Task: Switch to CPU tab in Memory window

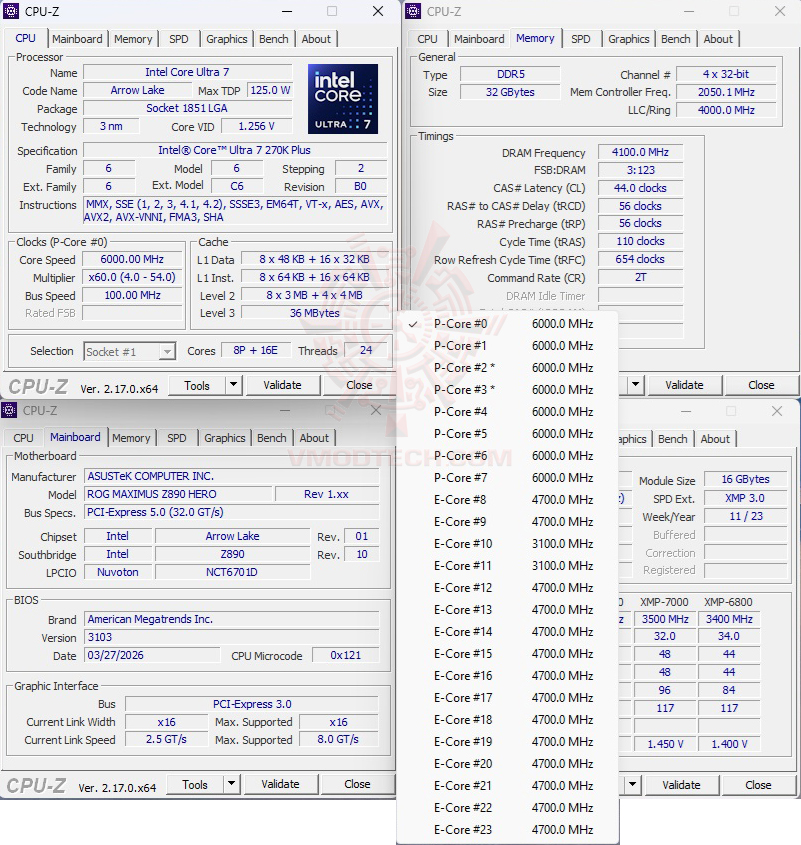Action: pos(427,39)
